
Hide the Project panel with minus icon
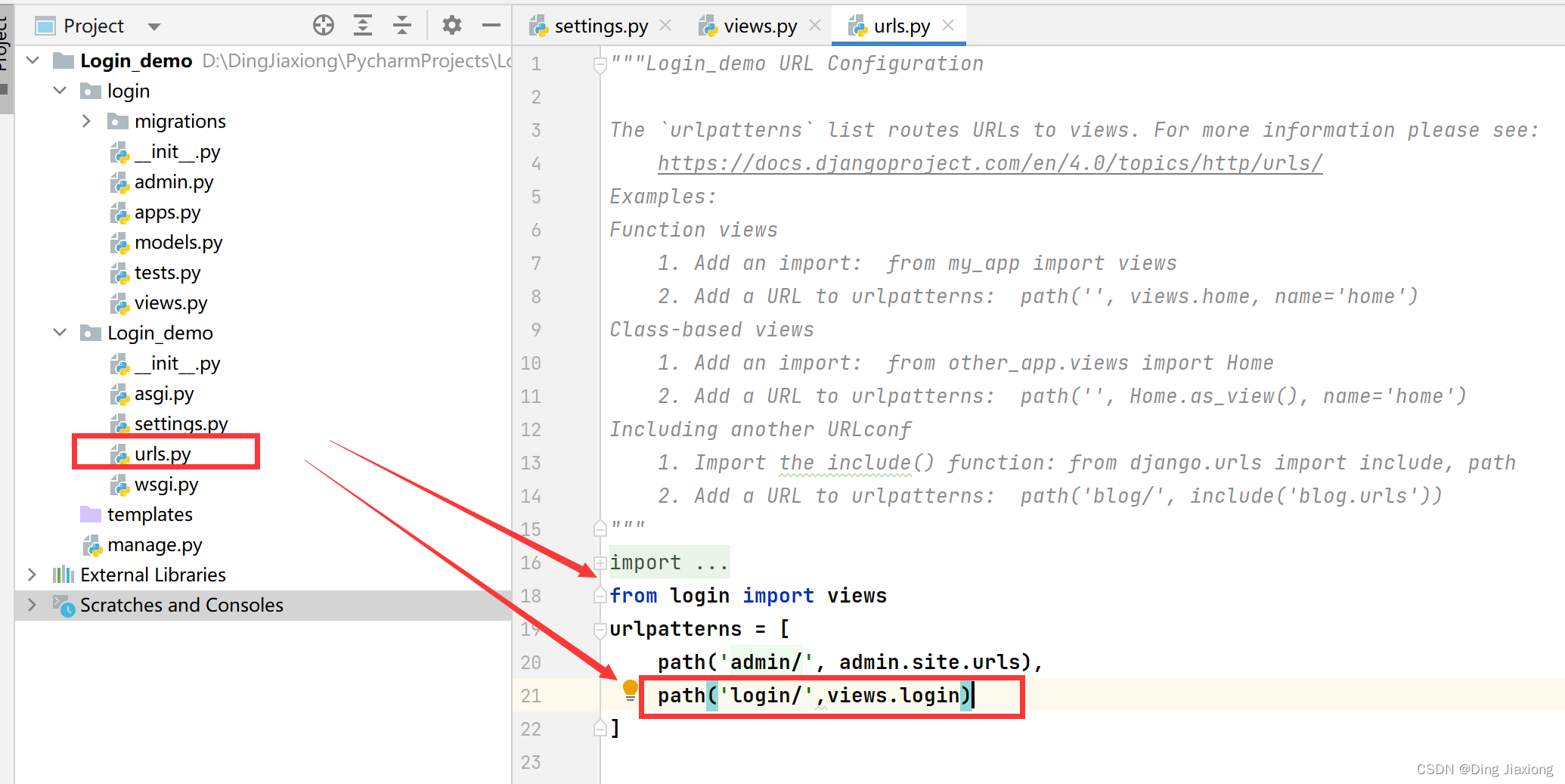(491, 26)
